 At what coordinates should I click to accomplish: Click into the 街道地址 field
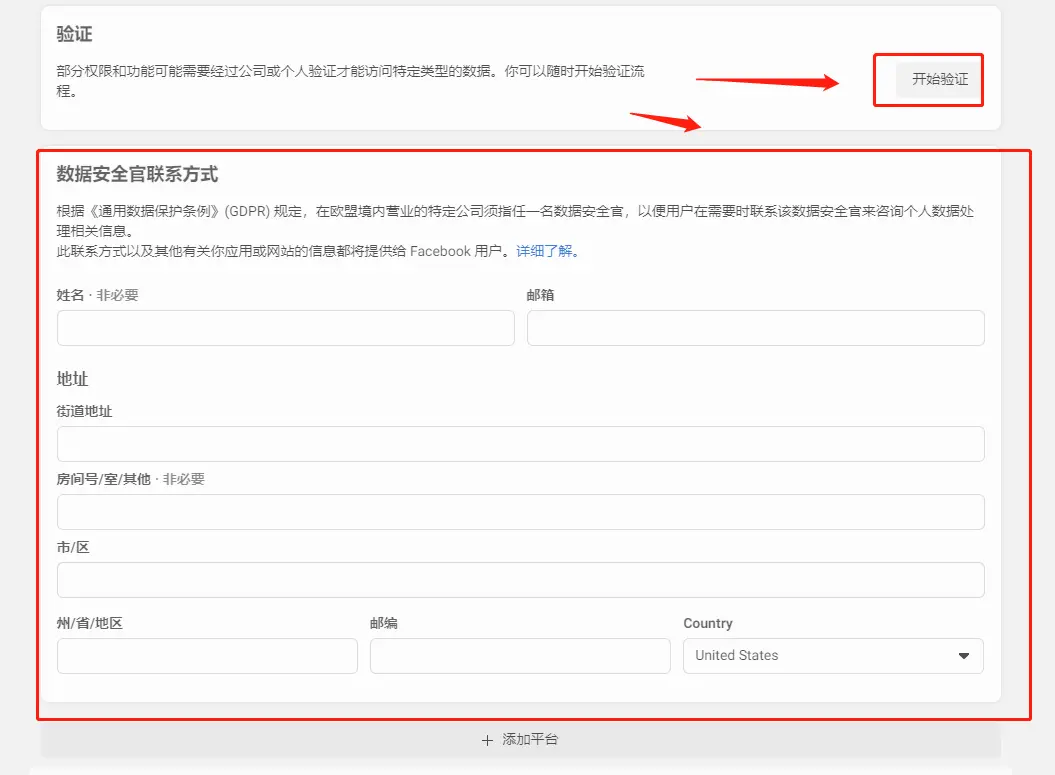pos(521,444)
